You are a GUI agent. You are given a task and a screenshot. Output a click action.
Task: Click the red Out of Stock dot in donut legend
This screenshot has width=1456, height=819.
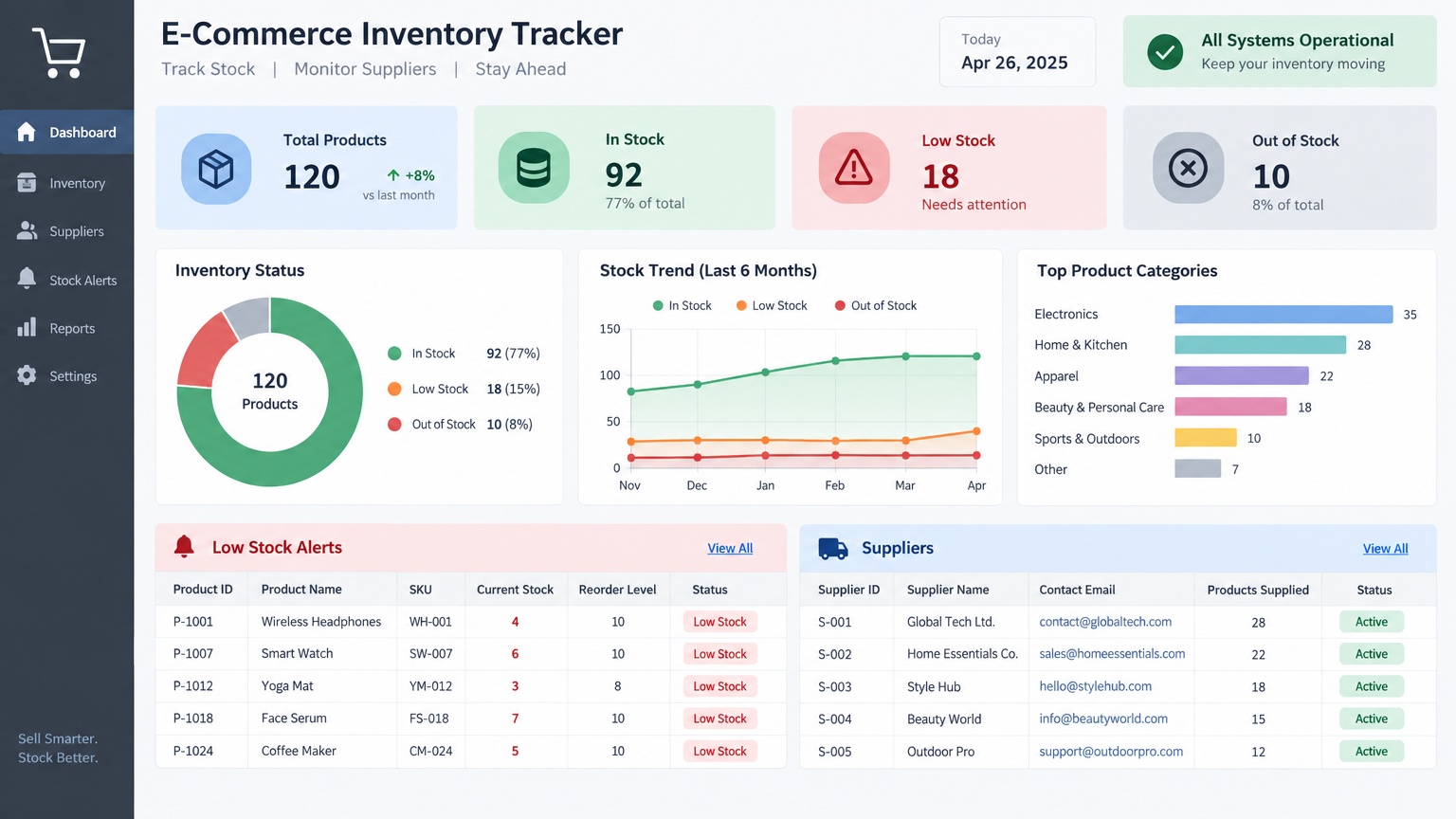point(394,424)
